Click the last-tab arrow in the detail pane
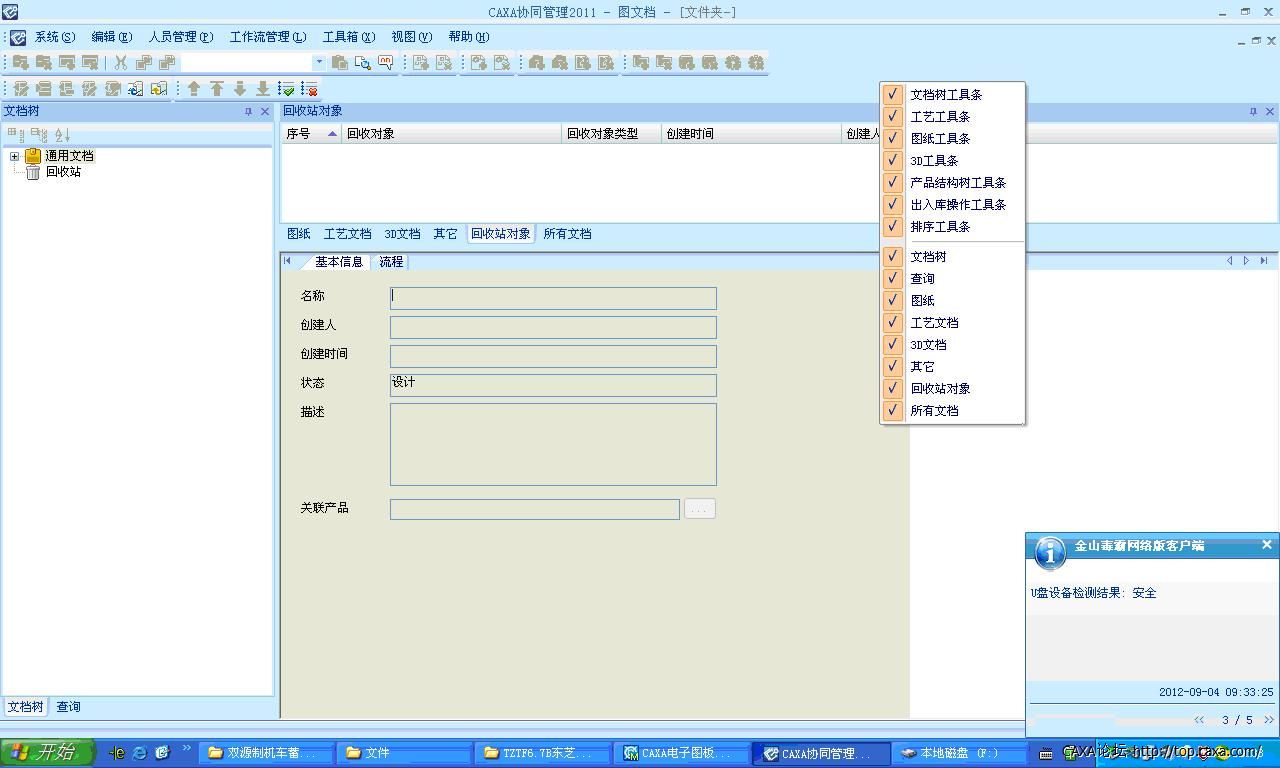 pyautogui.click(x=1264, y=261)
